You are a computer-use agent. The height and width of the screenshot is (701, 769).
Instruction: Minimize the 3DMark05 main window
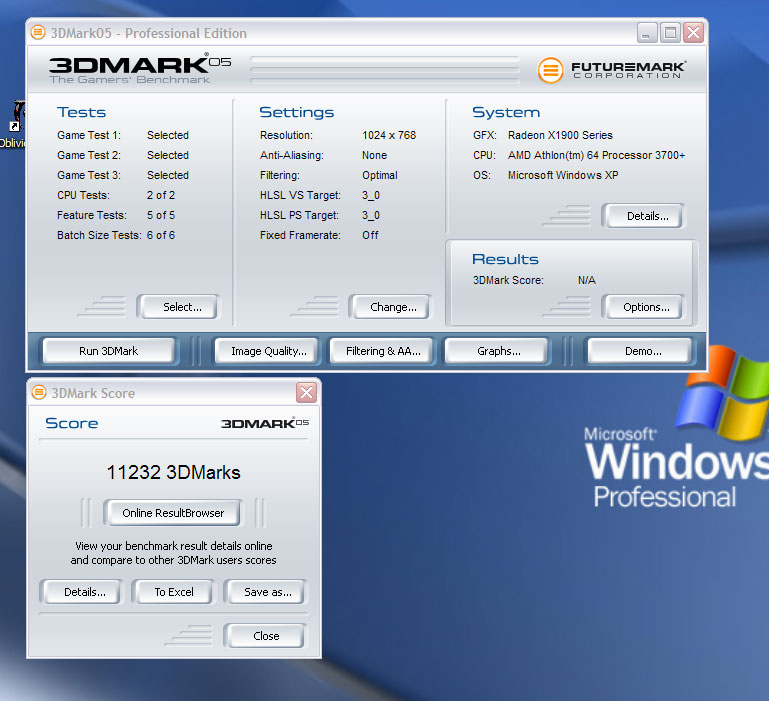pyautogui.click(x=647, y=33)
